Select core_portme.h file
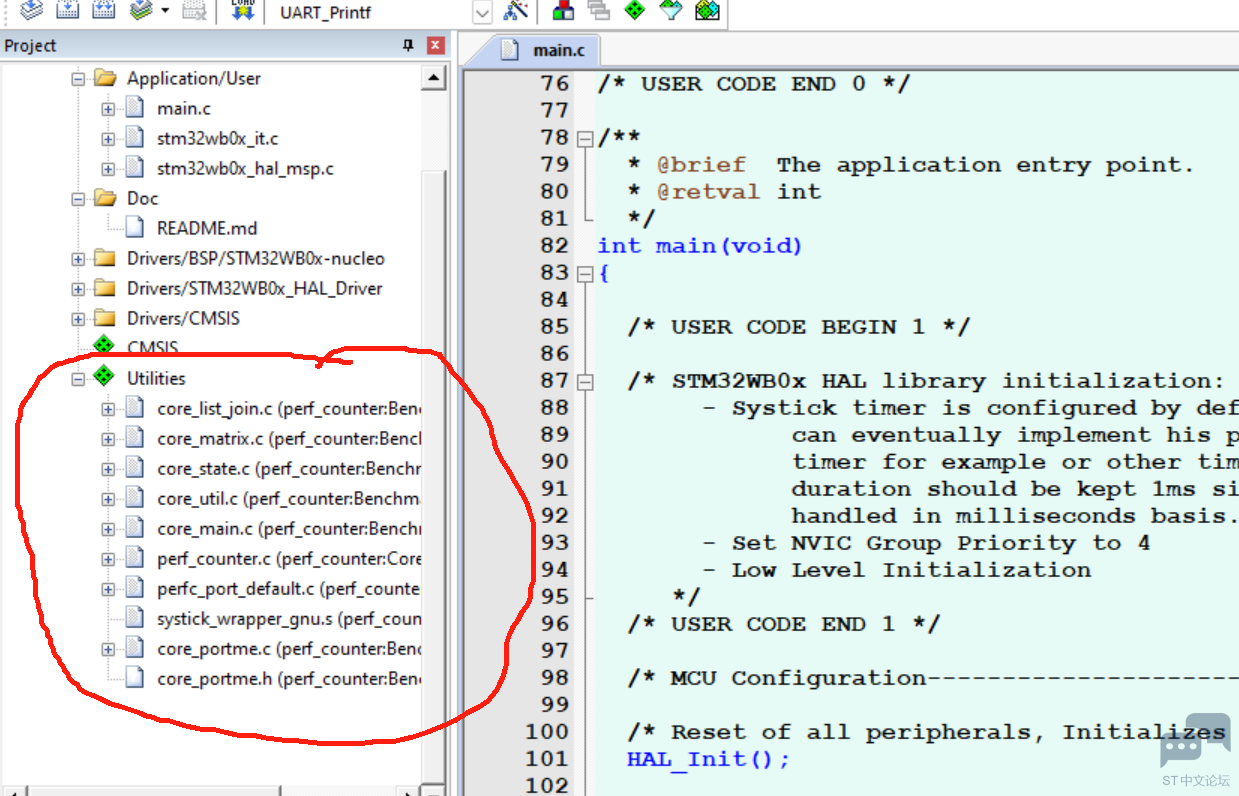1239x796 pixels. 289,678
